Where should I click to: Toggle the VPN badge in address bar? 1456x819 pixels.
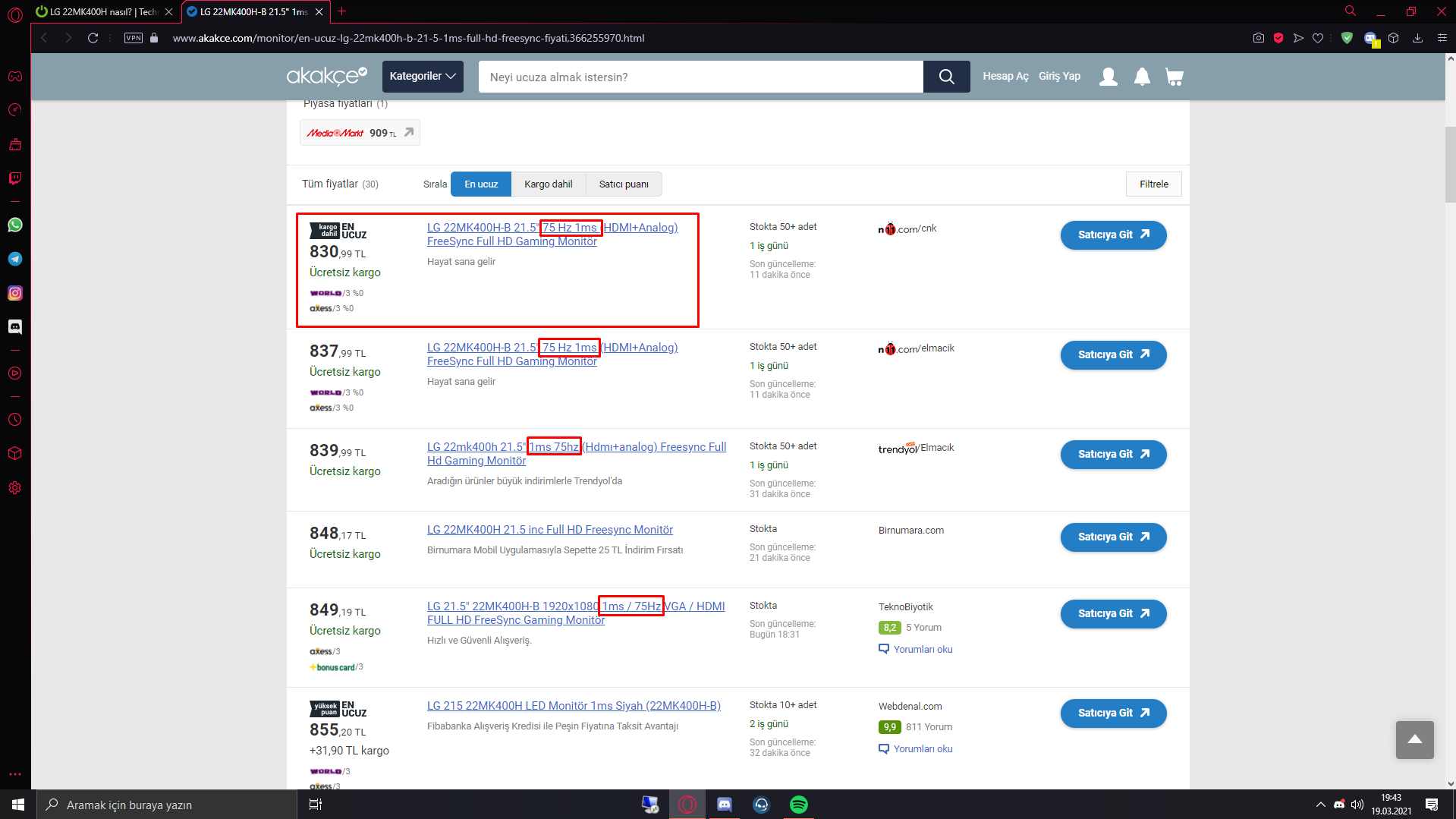(x=134, y=38)
